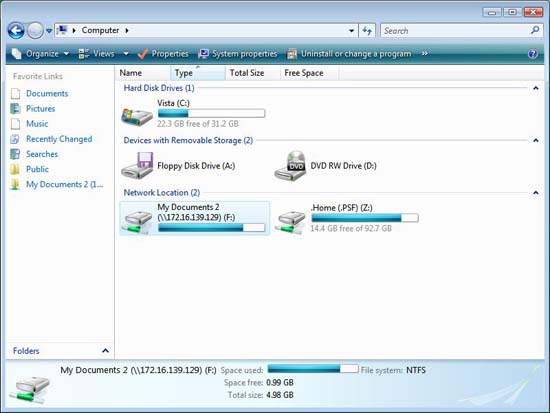Image resolution: width=550 pixels, height=413 pixels.
Task: Click Space used bar in details pane
Action: tap(313, 369)
